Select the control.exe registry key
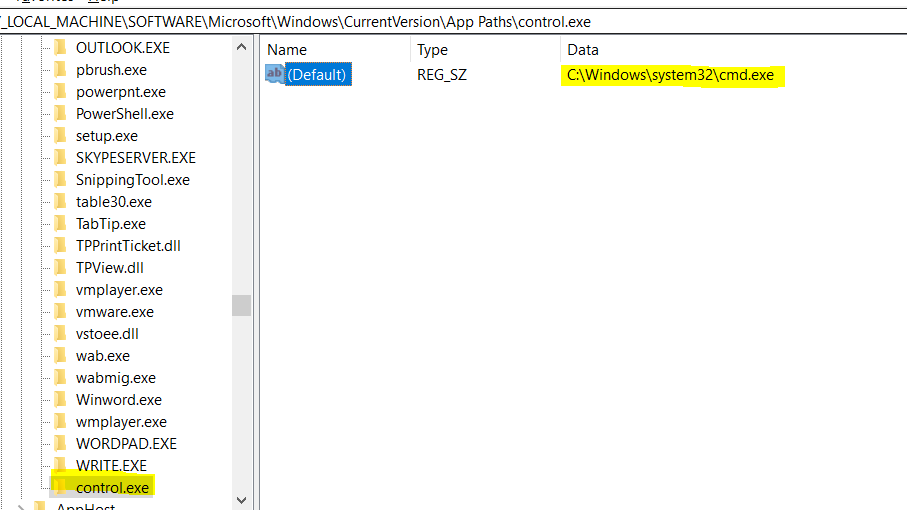Image resolution: width=907 pixels, height=510 pixels. (x=112, y=488)
